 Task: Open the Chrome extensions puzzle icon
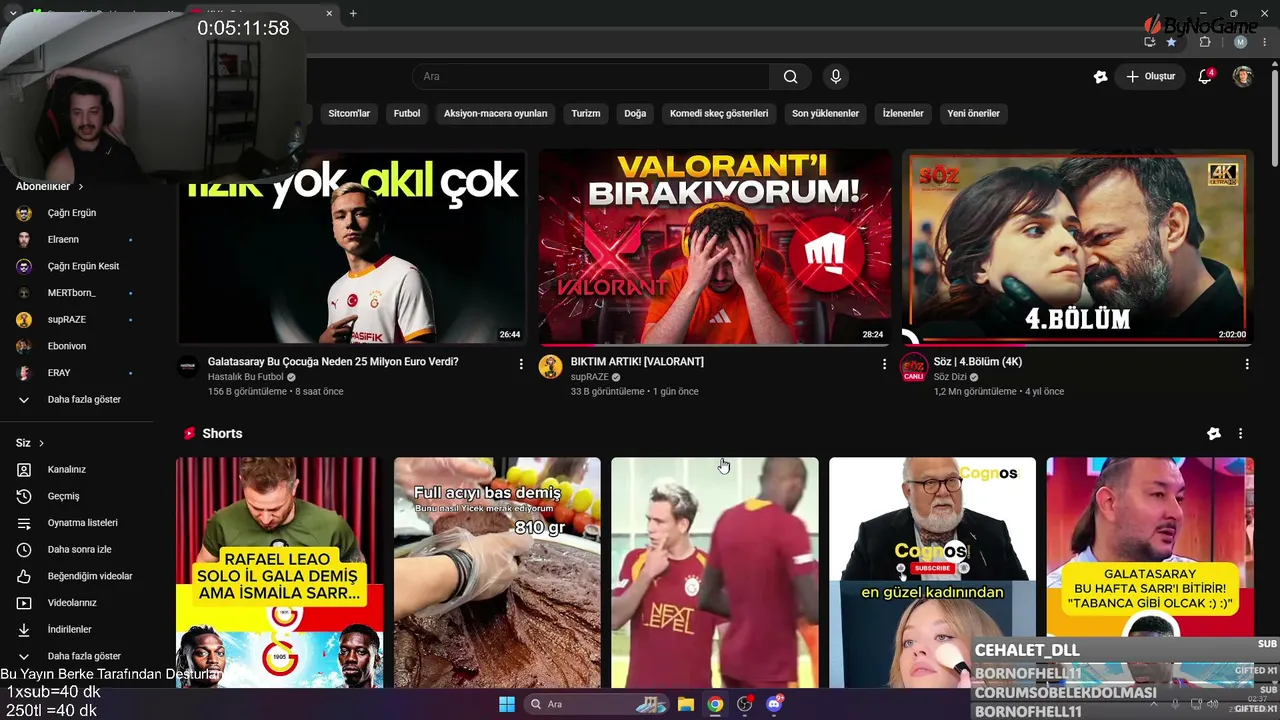click(1205, 42)
